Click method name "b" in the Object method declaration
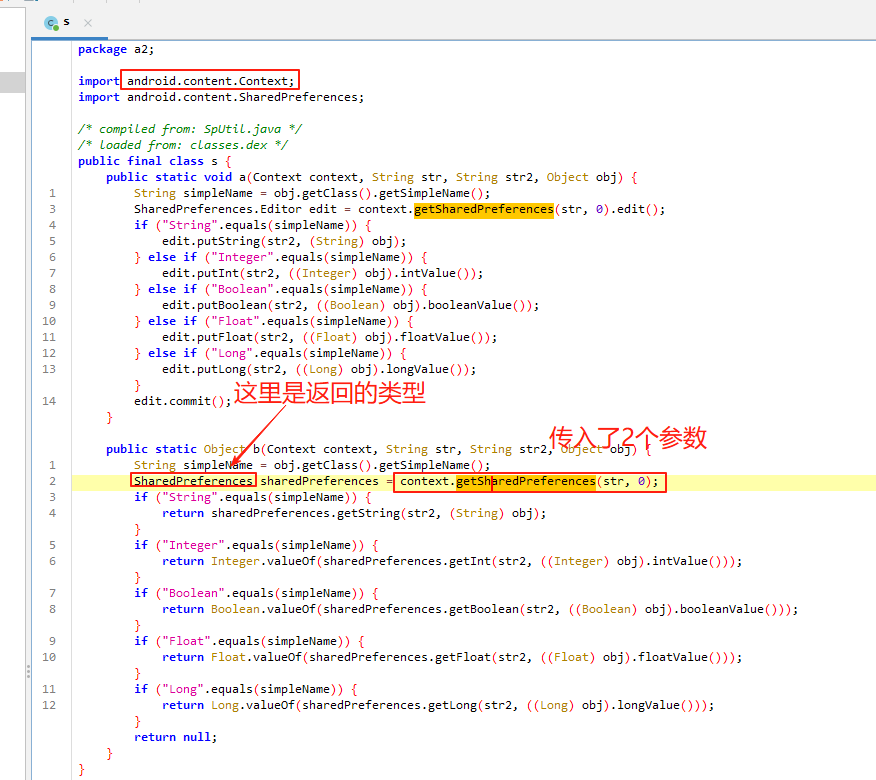This screenshot has height=780, width=876. [x=256, y=449]
